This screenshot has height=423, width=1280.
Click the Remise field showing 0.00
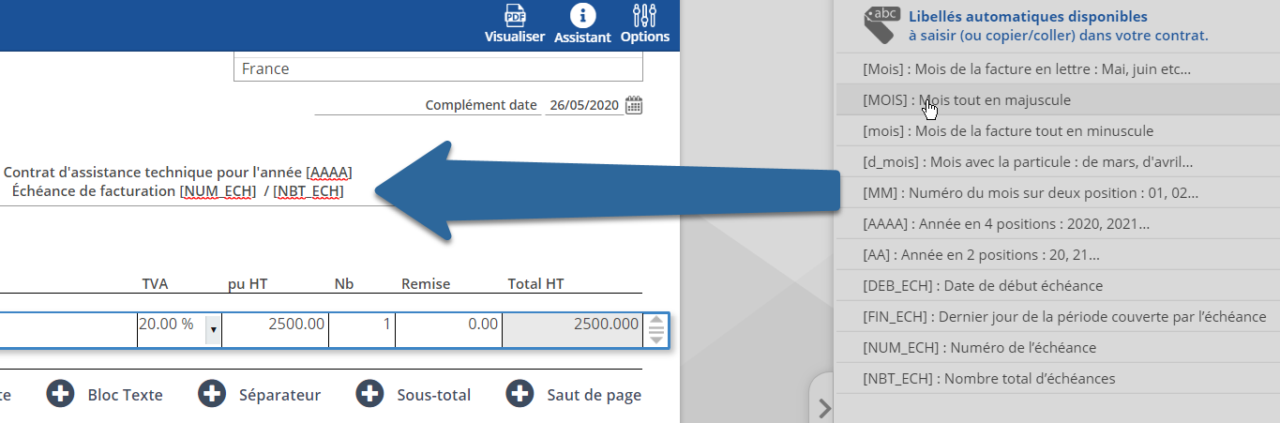click(449, 324)
